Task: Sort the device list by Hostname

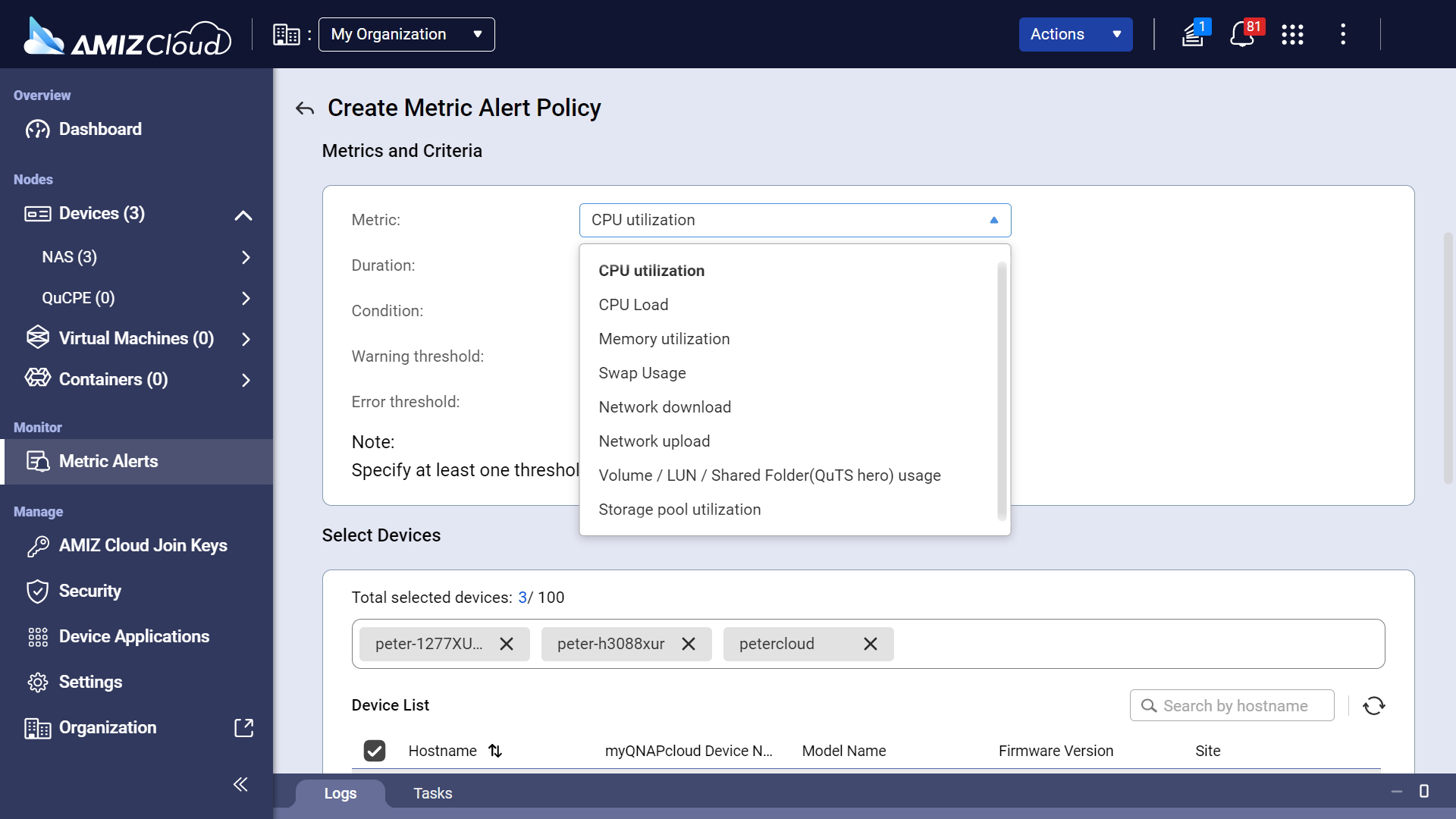Action: (x=495, y=751)
